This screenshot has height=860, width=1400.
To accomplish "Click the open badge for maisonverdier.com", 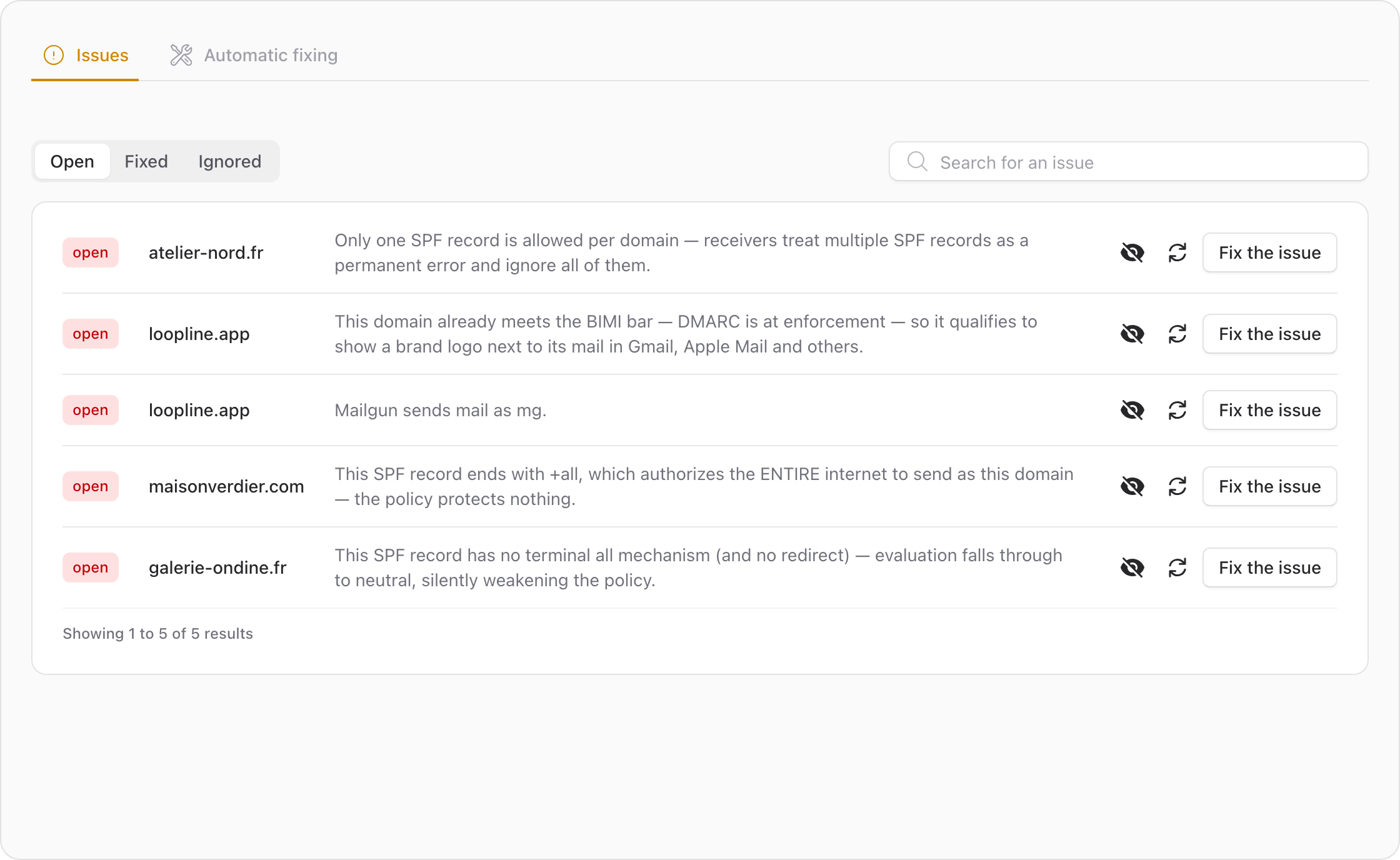I will click(x=91, y=486).
